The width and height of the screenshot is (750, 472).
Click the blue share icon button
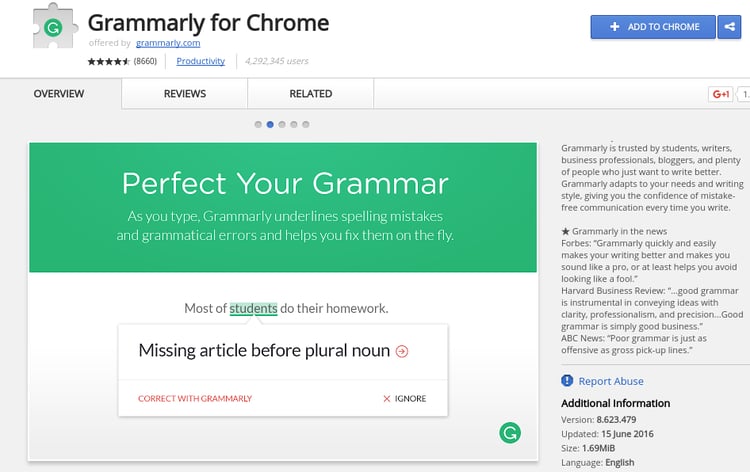pyautogui.click(x=730, y=27)
